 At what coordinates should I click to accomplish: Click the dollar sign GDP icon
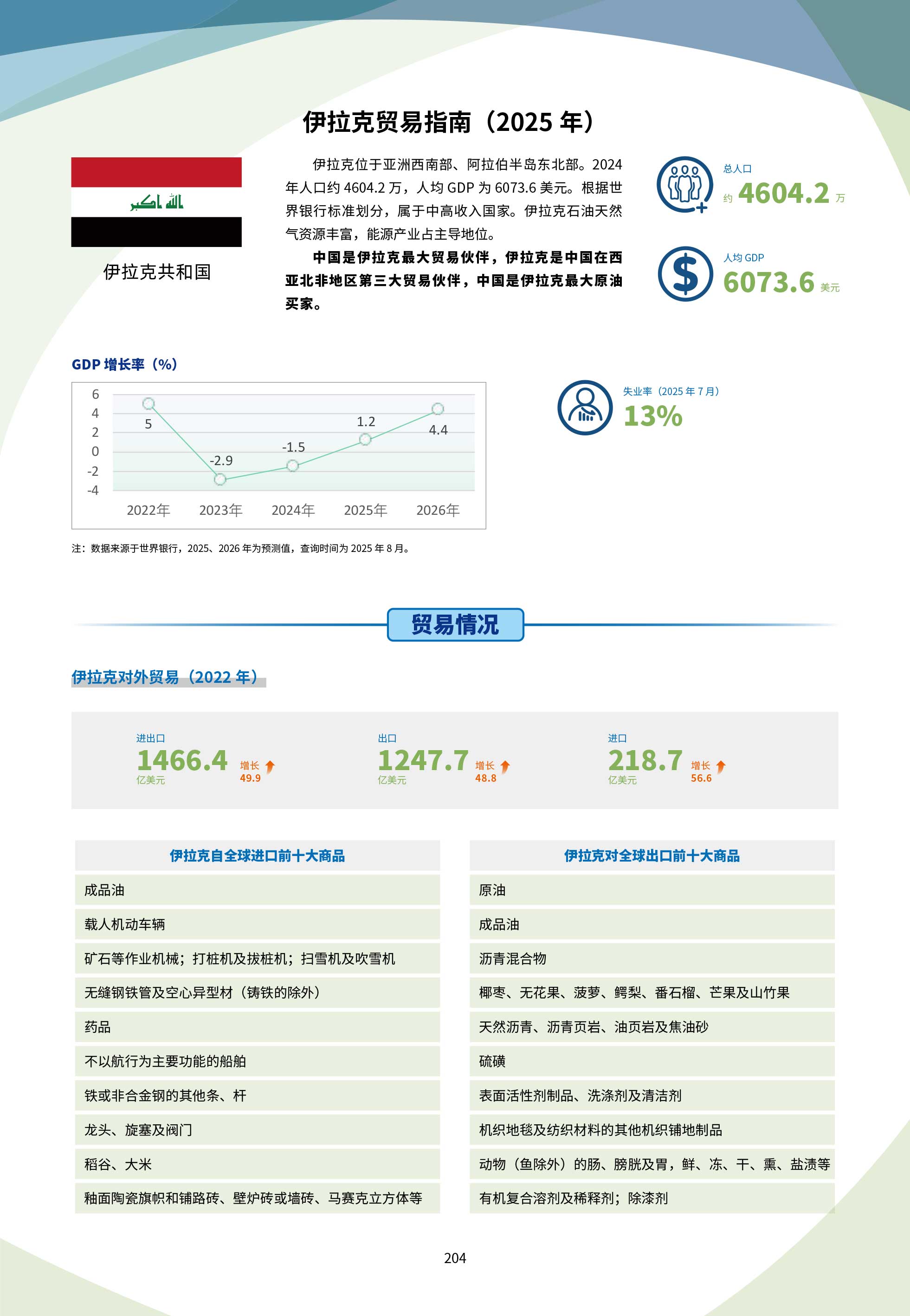pos(685,274)
